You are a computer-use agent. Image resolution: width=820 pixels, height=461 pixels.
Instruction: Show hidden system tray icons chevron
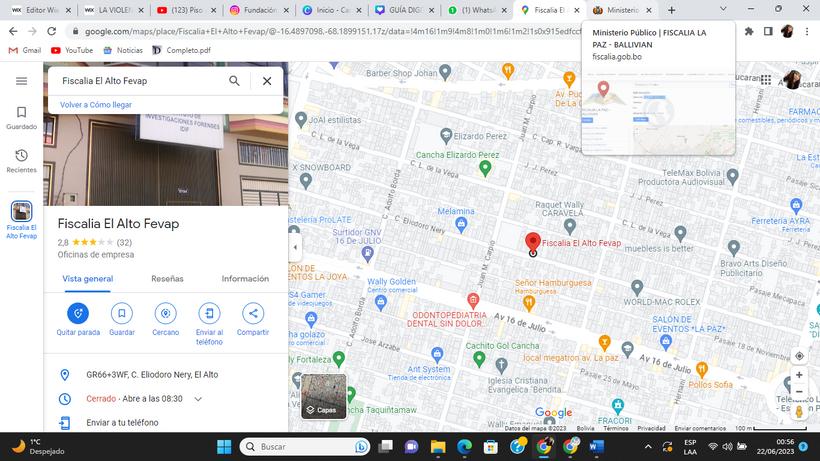pyautogui.click(x=648, y=446)
